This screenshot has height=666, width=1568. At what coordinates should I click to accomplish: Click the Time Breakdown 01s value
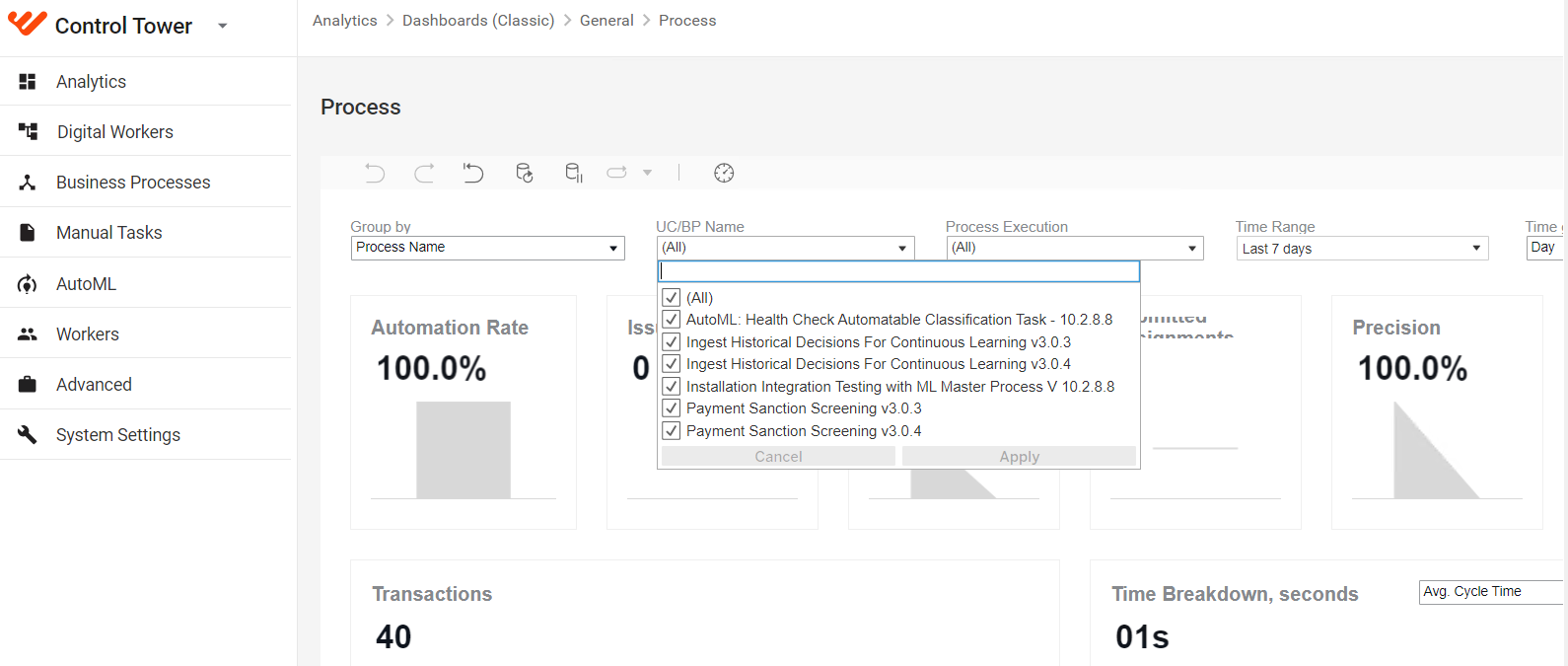1142,637
